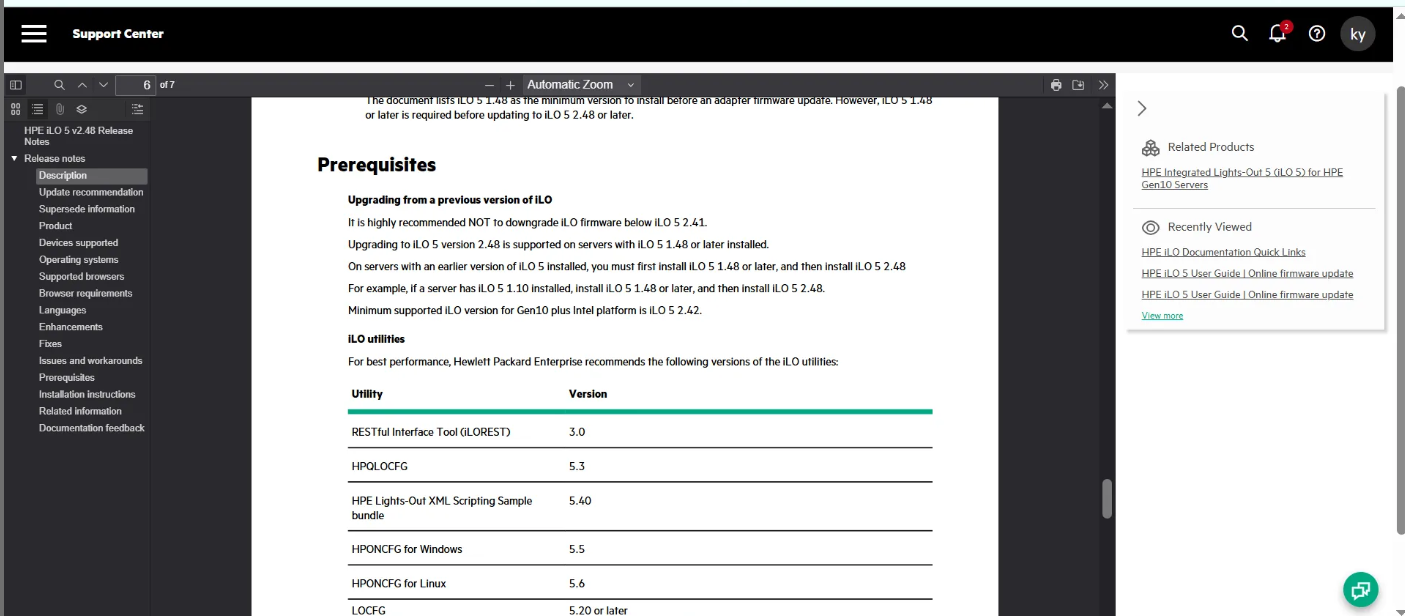This screenshot has height=616, width=1405.
Task: Open HPE Integrated Lights-Out 5 product link
Action: tap(1242, 178)
